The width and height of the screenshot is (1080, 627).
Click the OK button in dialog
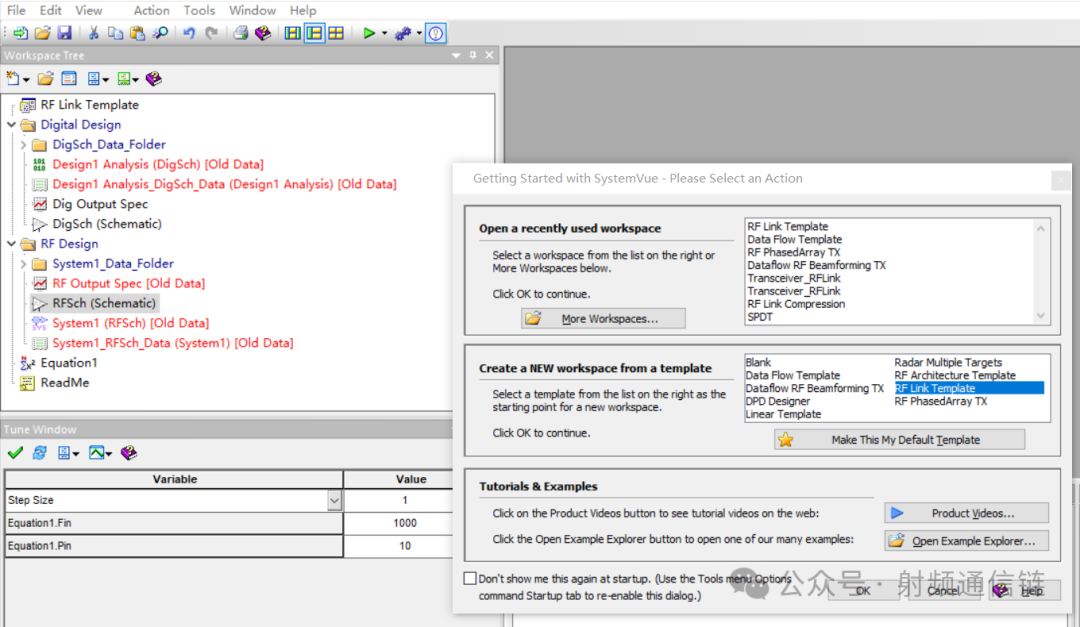pos(864,590)
